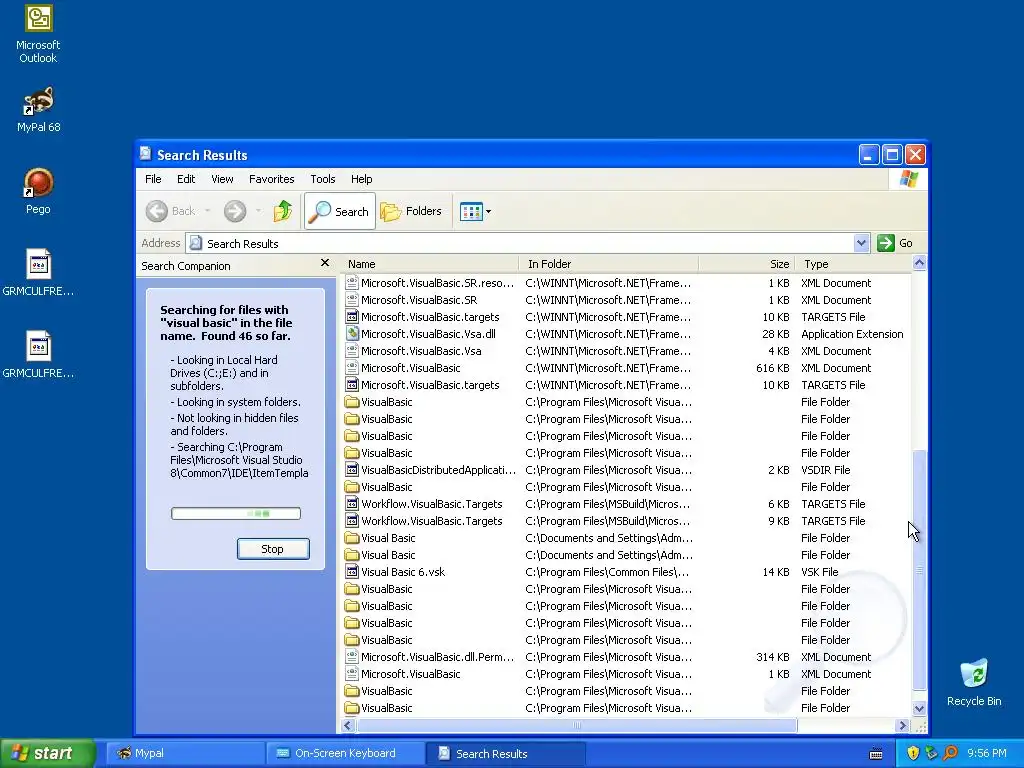The height and width of the screenshot is (768, 1024).
Task: Open the Start menu
Action: tap(48, 753)
